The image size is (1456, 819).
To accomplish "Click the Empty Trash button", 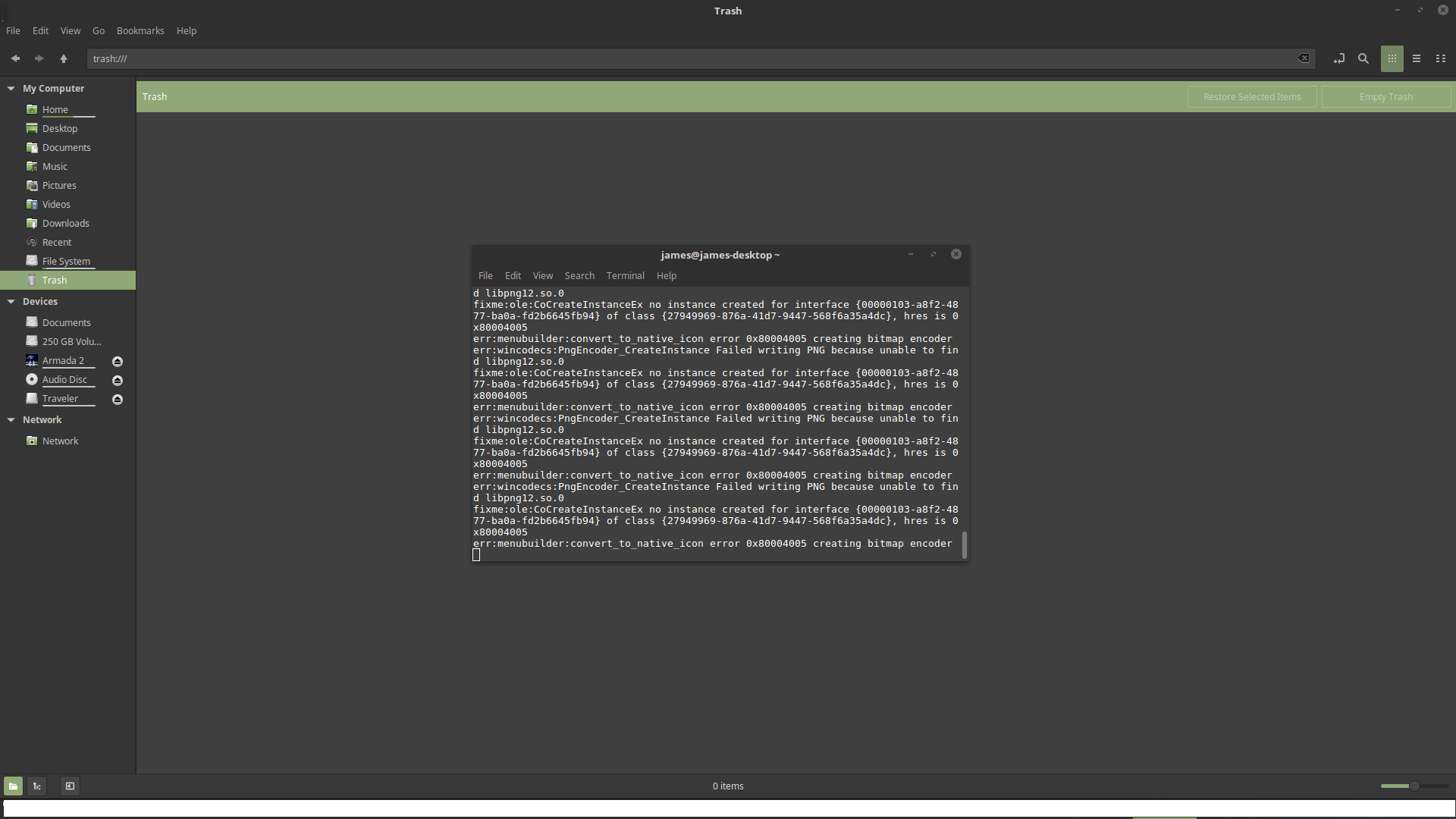I will pyautogui.click(x=1386, y=96).
